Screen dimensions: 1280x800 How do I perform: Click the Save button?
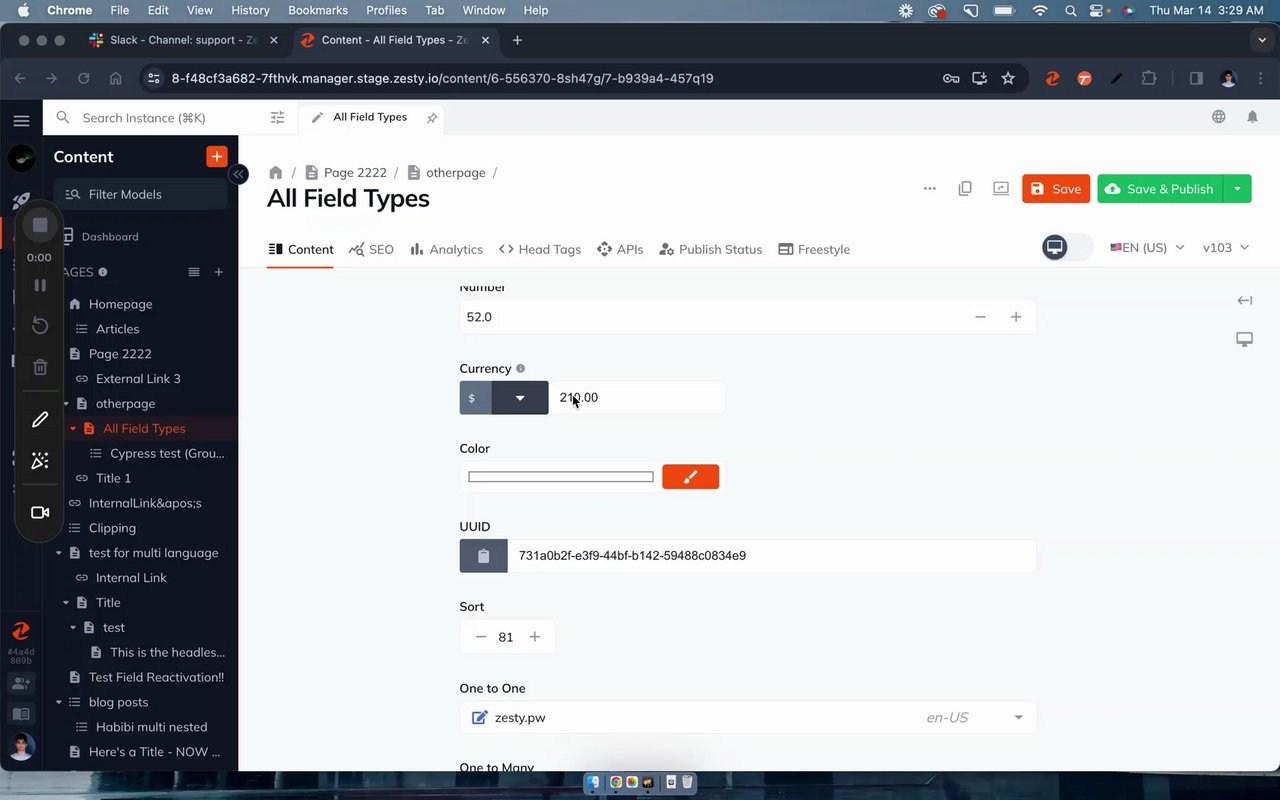[x=1056, y=189]
